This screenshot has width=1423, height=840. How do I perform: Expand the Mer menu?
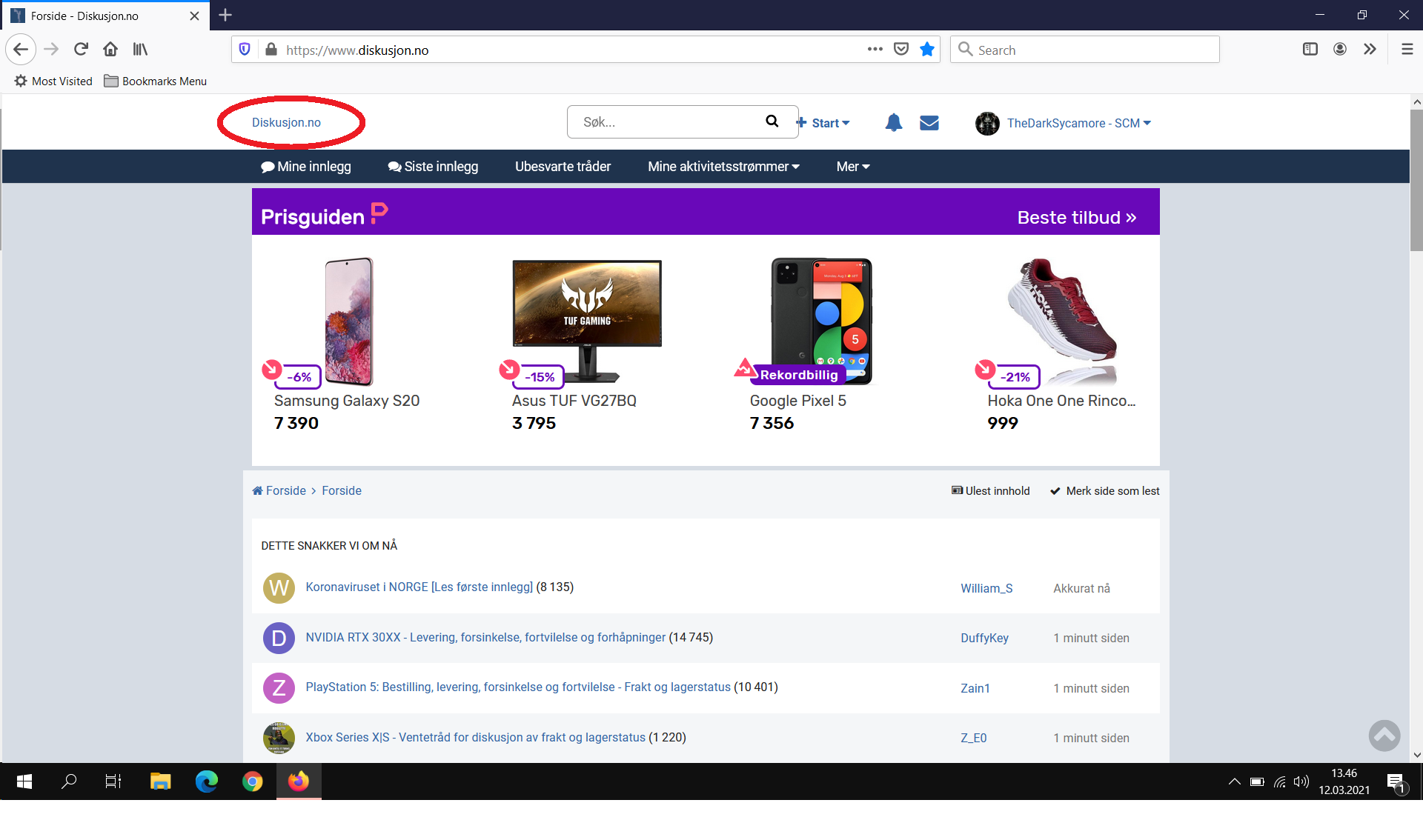[x=853, y=167]
